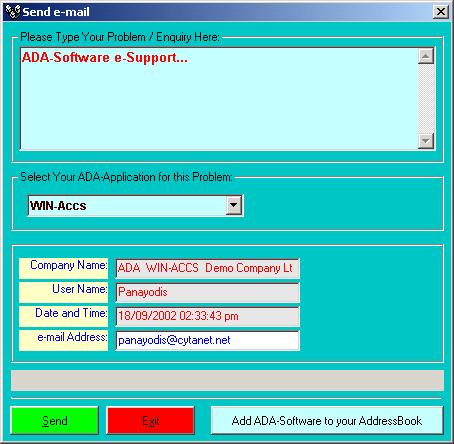Close the Send e-mail dialog
The height and width of the screenshot is (444, 454).
(x=441, y=12)
